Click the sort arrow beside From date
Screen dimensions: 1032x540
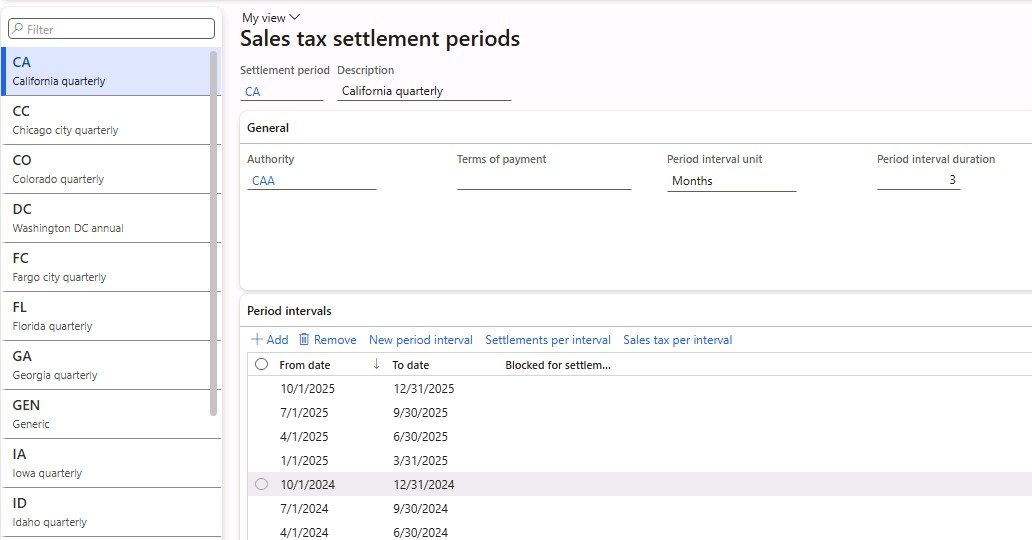click(x=376, y=364)
